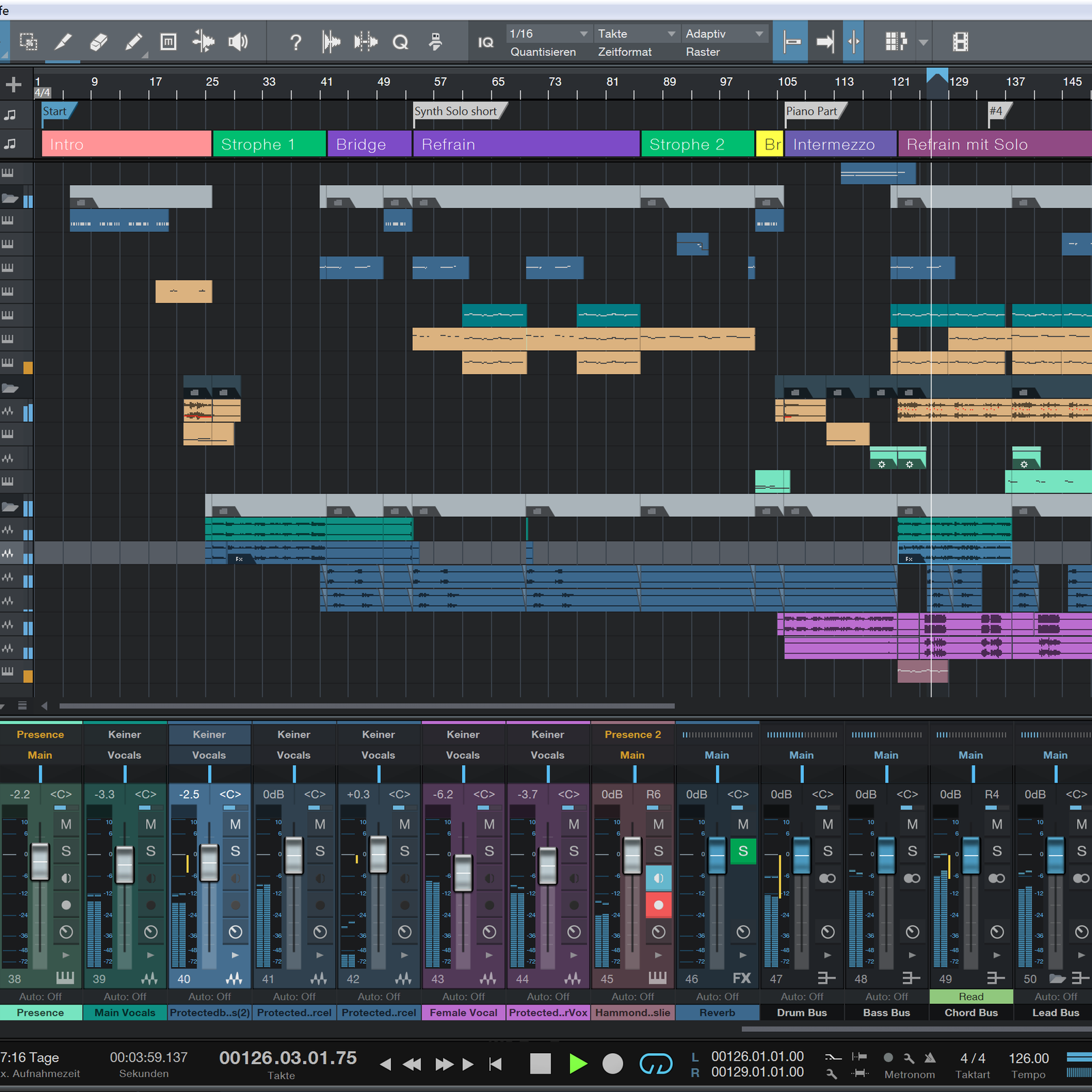Open the question mark help tool
Viewport: 1092px width, 1092px height.
[295, 42]
